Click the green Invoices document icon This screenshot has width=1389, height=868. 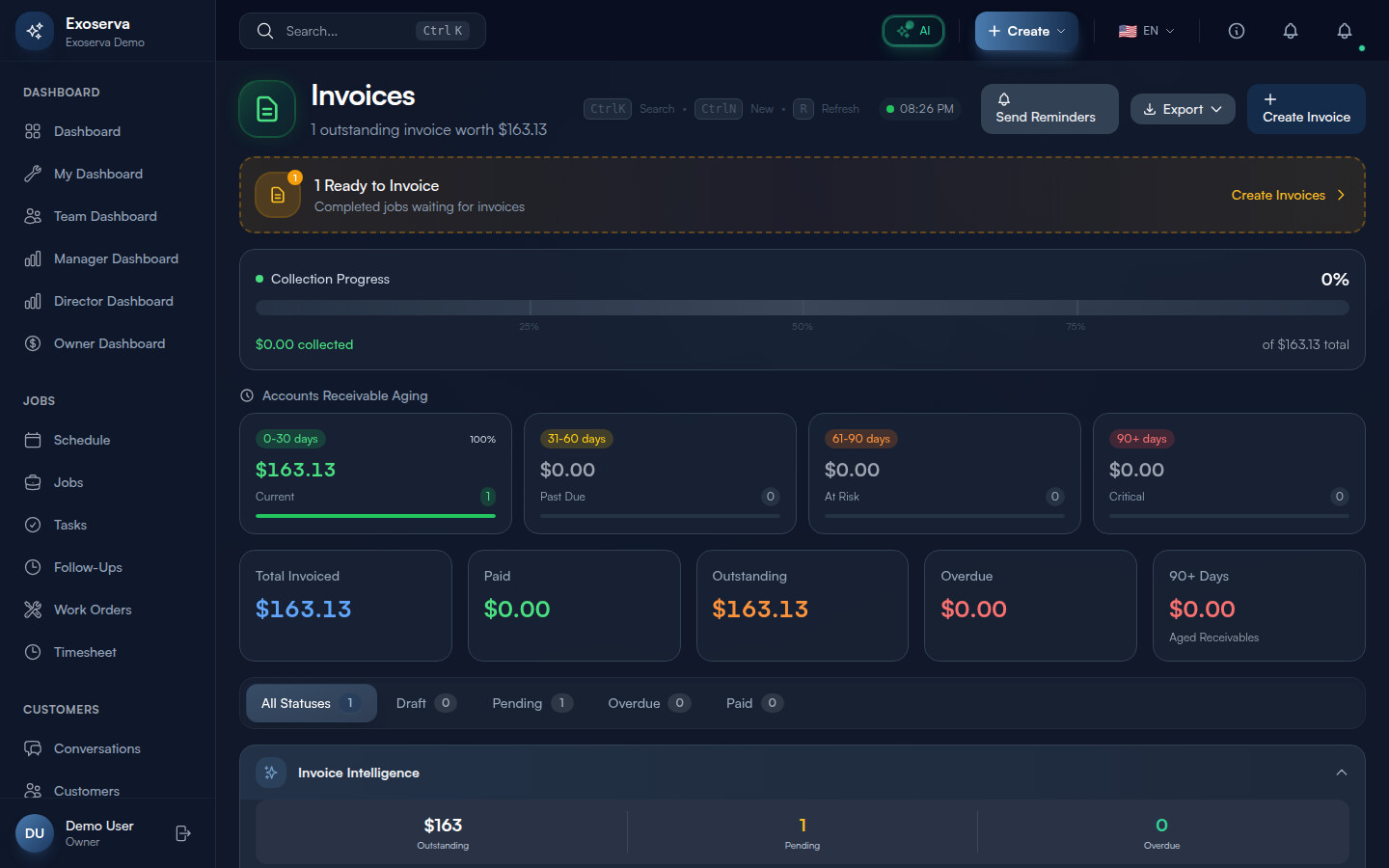(267, 109)
